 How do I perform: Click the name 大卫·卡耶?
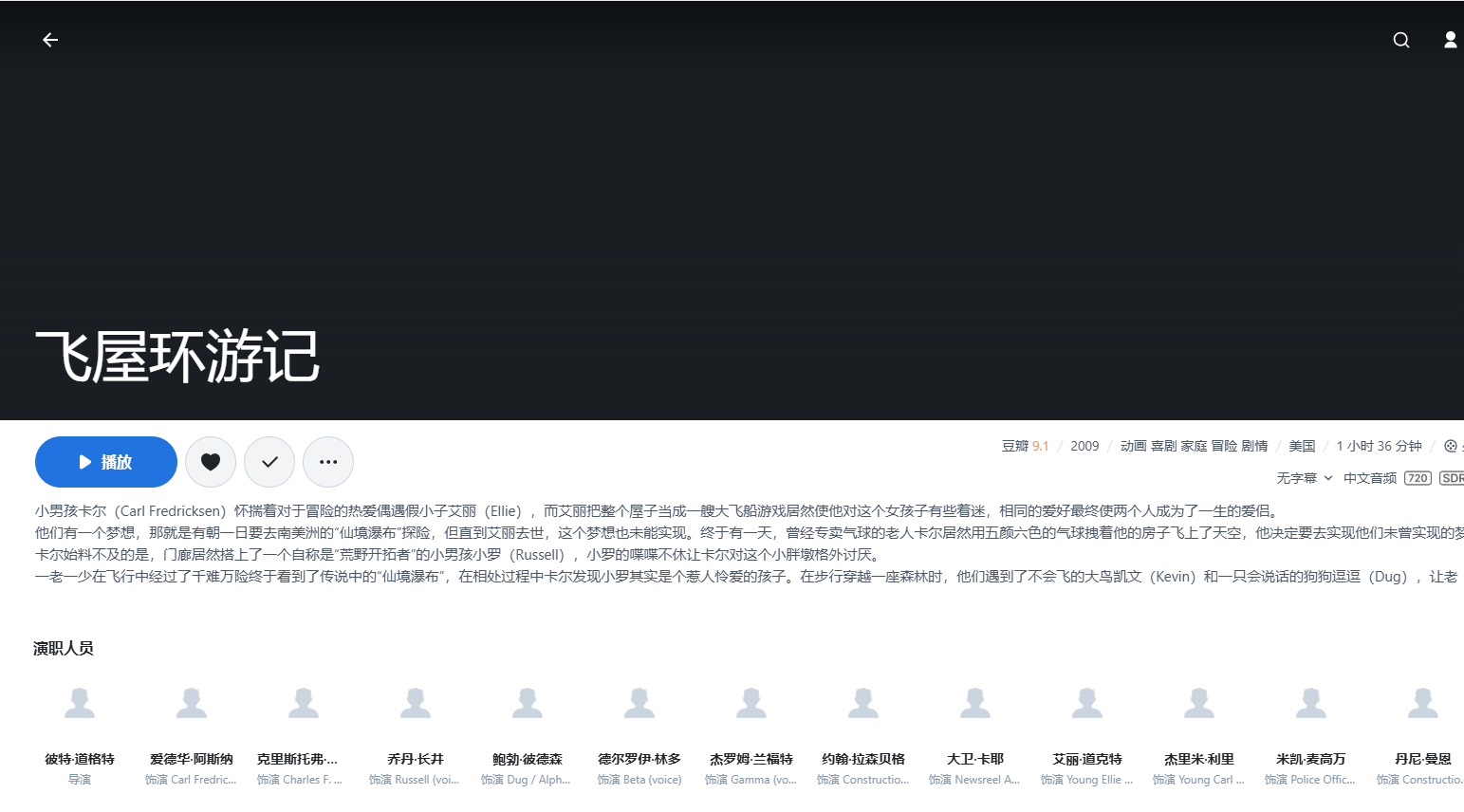point(975,759)
